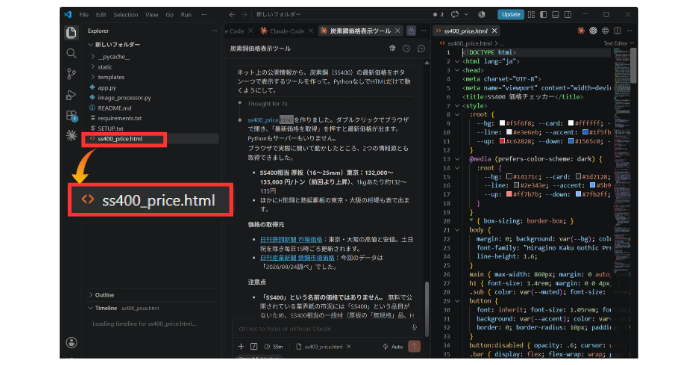The image size is (698, 365).
Task: Split the ss400_price.html editor
Action: click(x=617, y=31)
